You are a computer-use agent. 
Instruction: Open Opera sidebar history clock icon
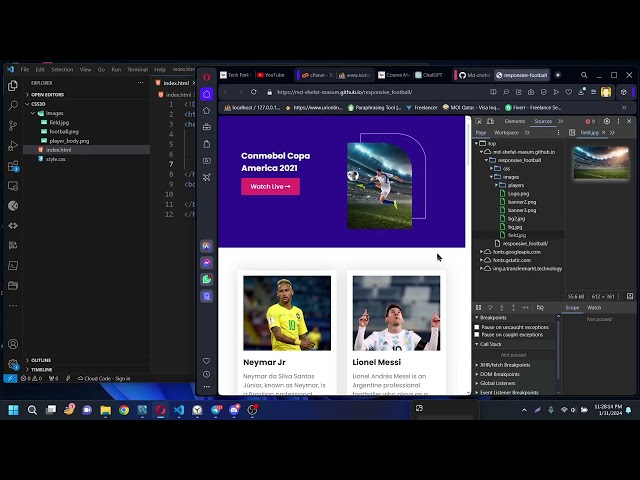(207, 374)
